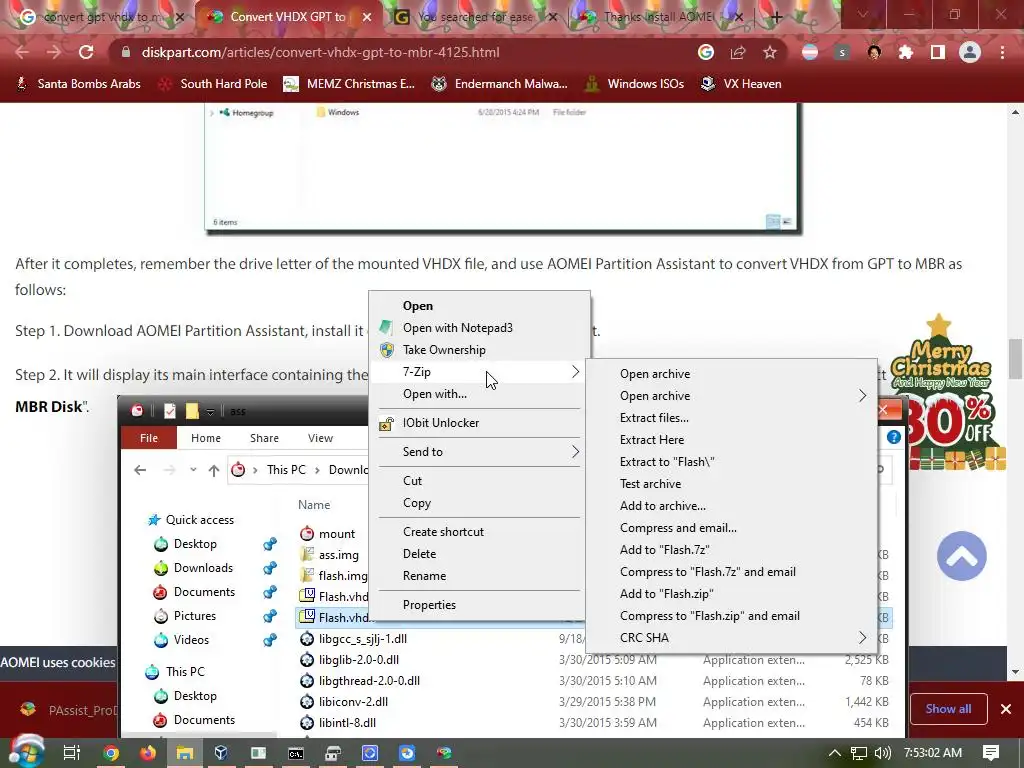Click the striped flag extension icon

810,52
